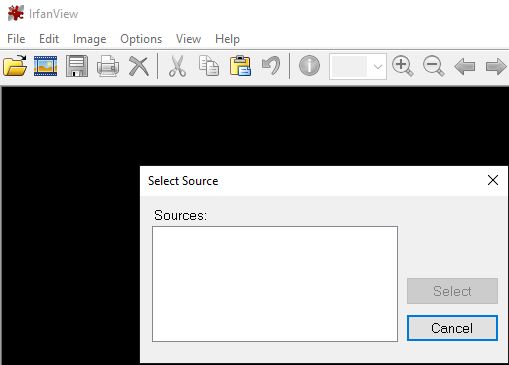
Task: Click the Undo arrow icon
Action: [x=271, y=66]
